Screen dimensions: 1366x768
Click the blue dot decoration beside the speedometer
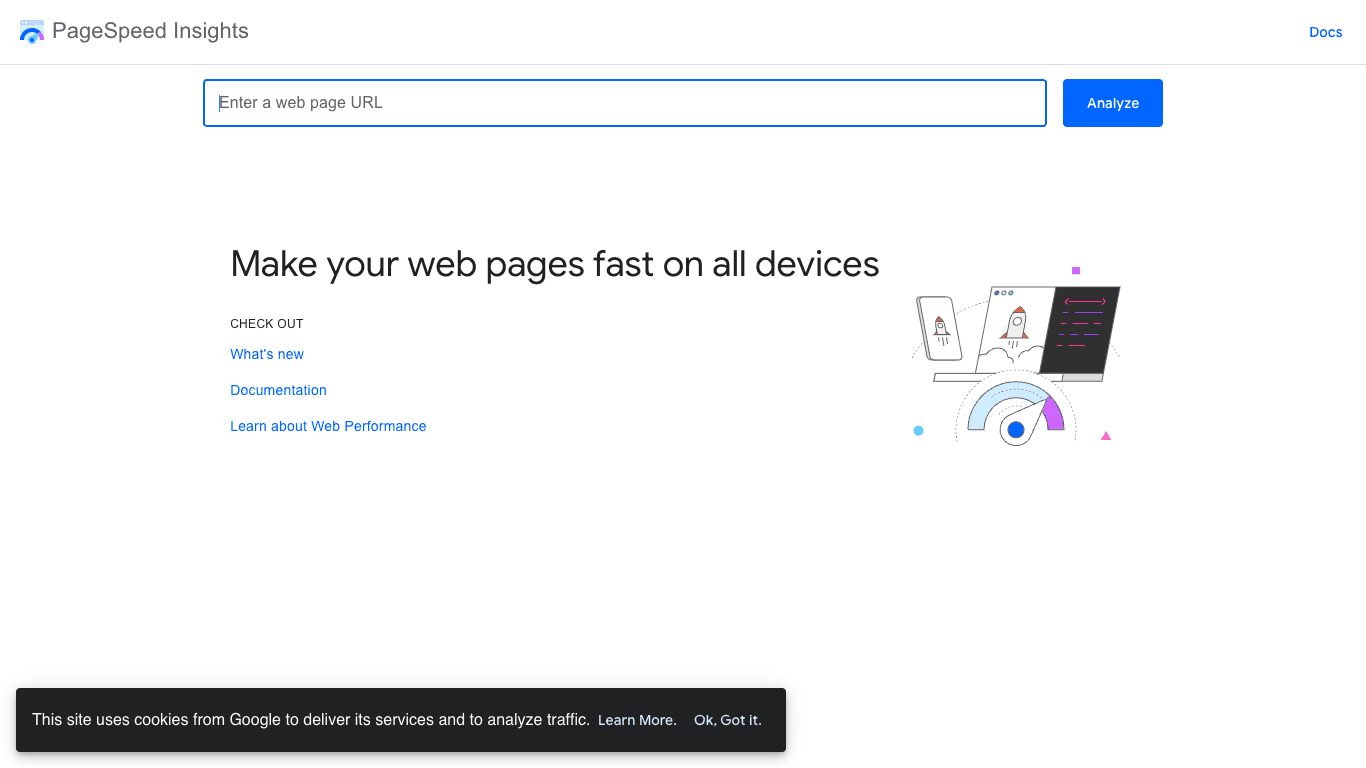pos(918,430)
